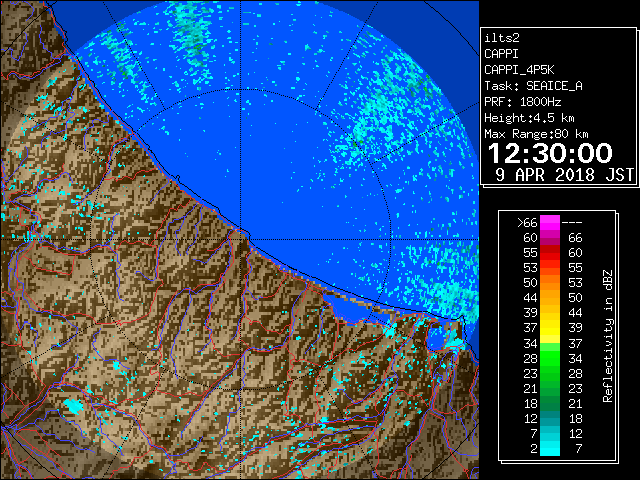Image resolution: width=640 pixels, height=480 pixels.
Task: Select the "Task: SEAICE_A" line
Action: point(533,86)
